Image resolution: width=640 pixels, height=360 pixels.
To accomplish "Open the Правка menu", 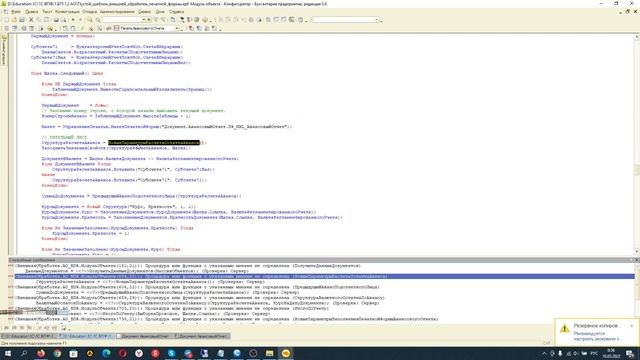I will 32,11.
